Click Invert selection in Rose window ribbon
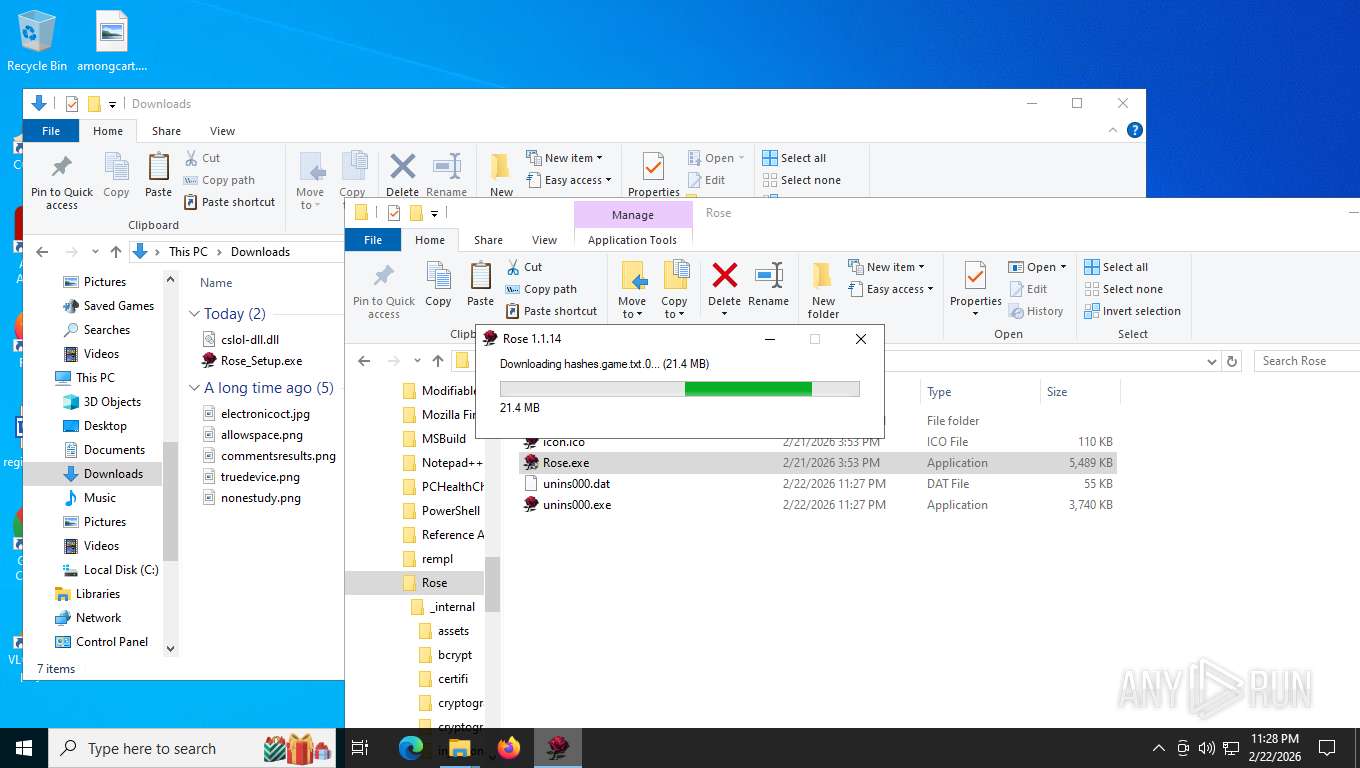Image resolution: width=1360 pixels, height=768 pixels. pos(1133,311)
